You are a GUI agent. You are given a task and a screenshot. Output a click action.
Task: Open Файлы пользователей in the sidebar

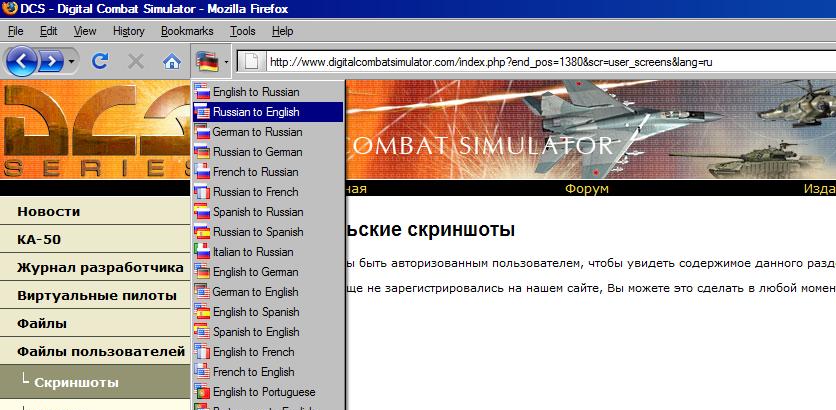95,351
